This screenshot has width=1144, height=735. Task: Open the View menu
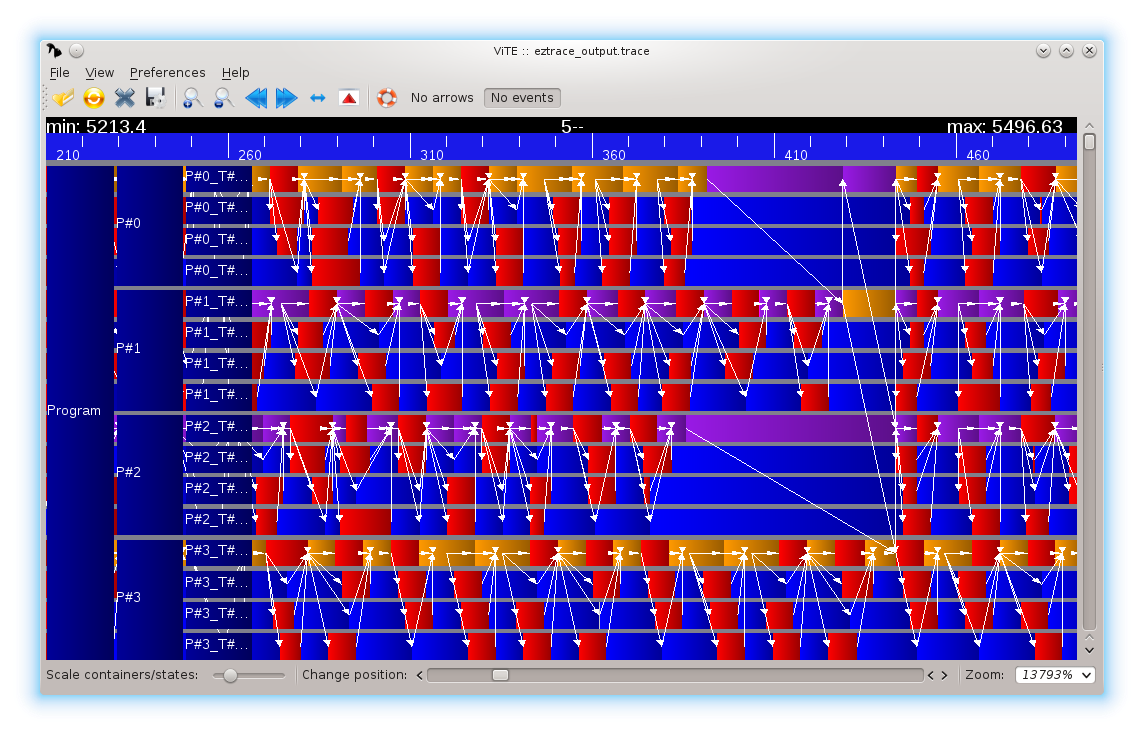(100, 73)
